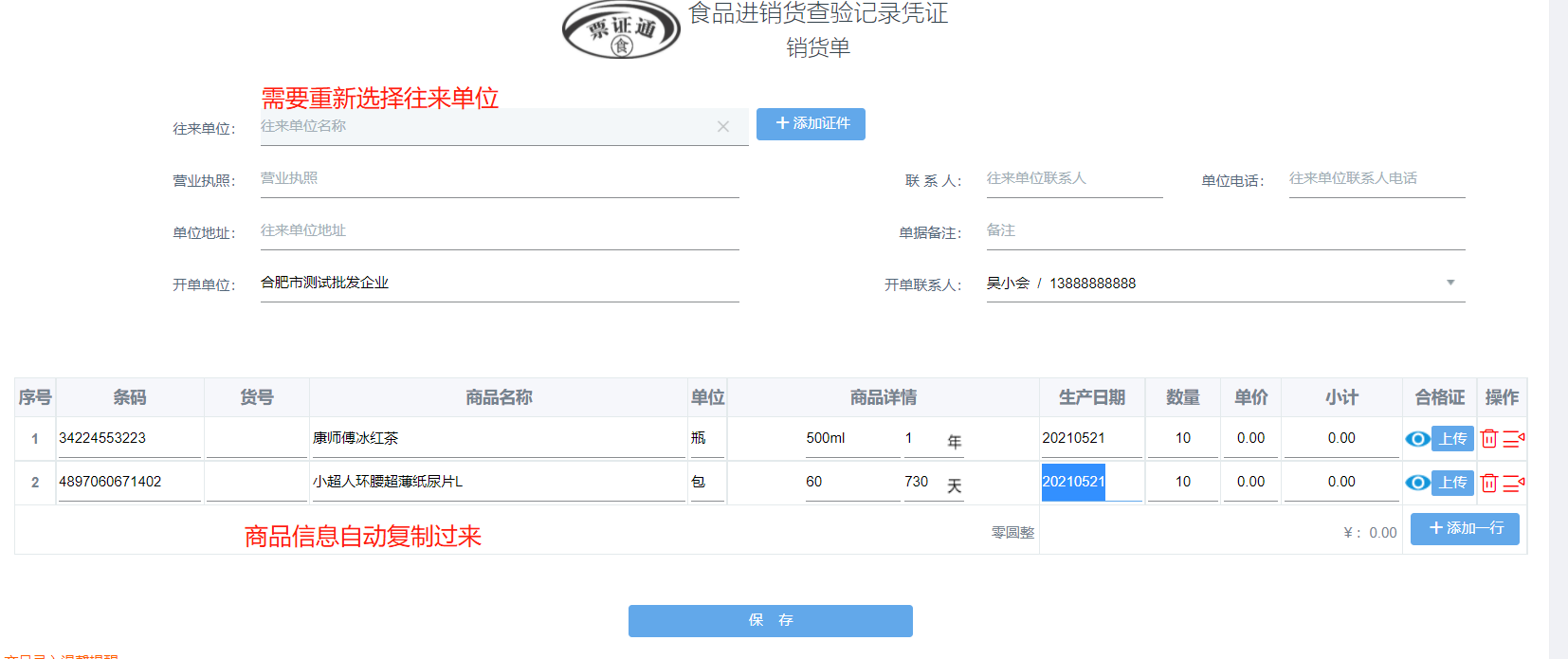Click the 数量 cell 10 in row 1
Screen dimensions: 1568x659
click(x=1182, y=438)
